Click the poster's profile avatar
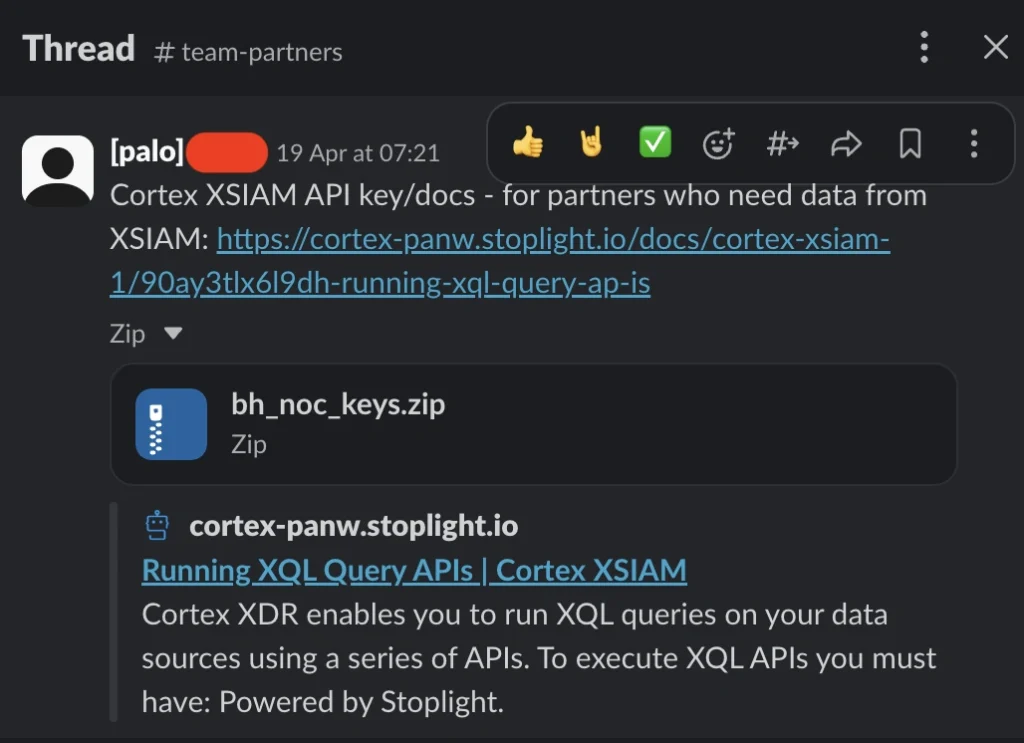Screen dimensions: 1024x743 [x=57, y=171]
